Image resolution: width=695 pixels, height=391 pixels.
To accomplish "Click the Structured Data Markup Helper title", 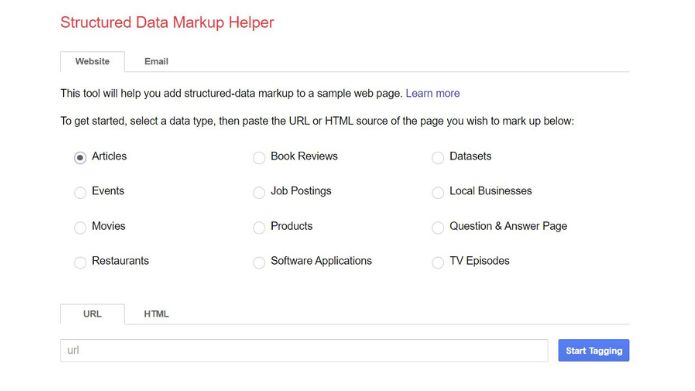I will (x=167, y=23).
